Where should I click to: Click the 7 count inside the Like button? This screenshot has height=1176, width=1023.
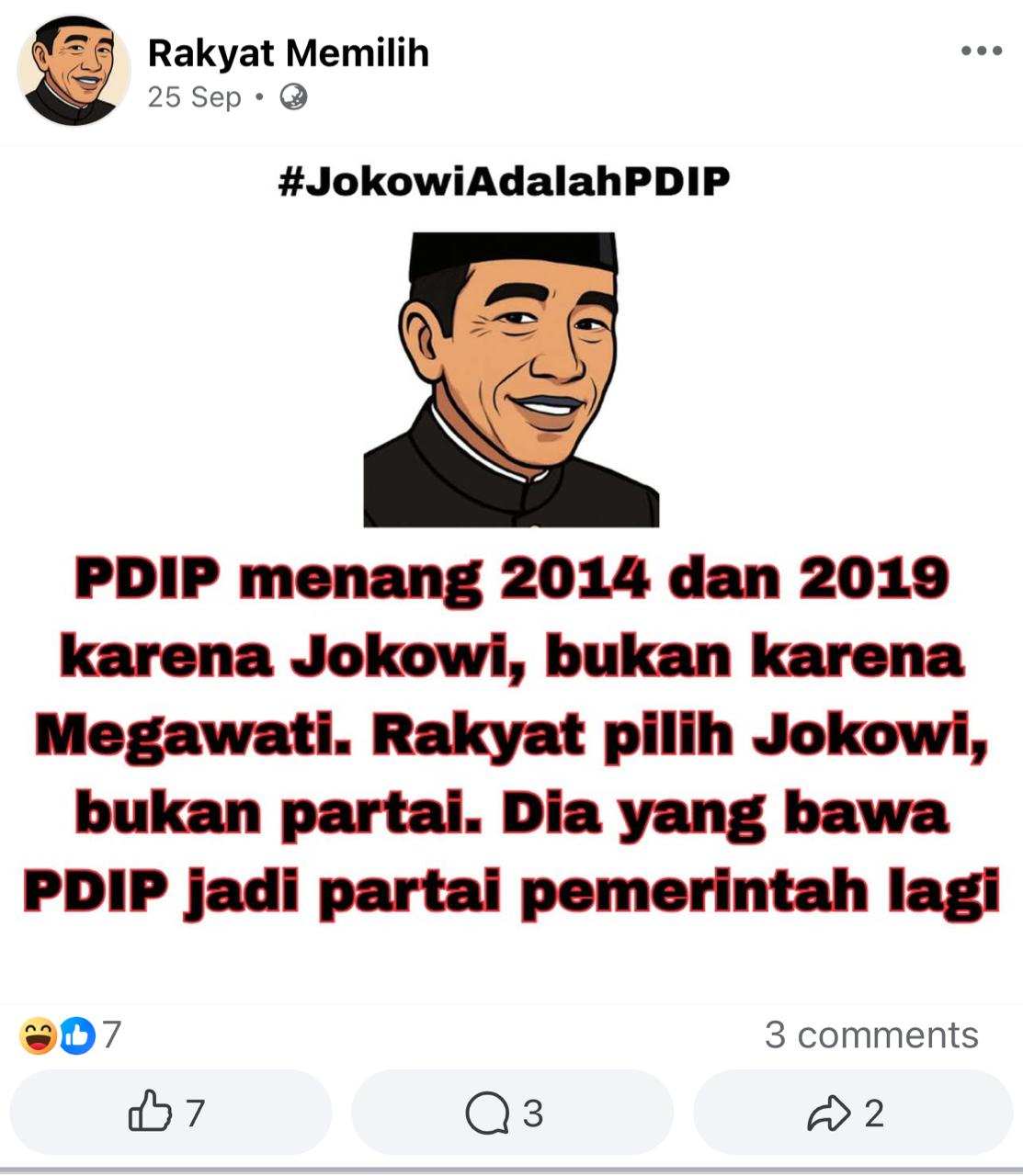[x=195, y=1114]
